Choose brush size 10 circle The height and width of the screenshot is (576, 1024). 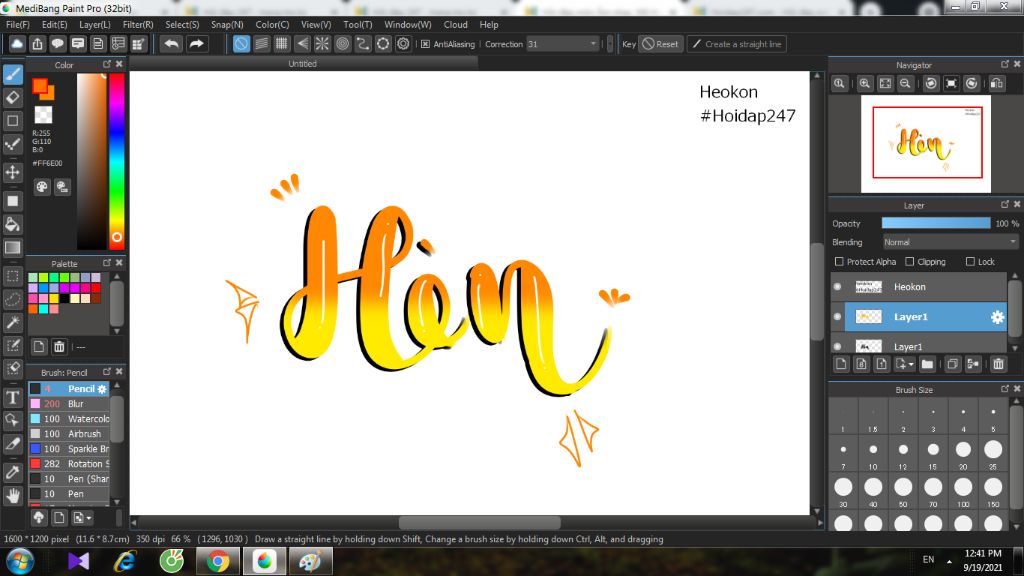(x=873, y=449)
